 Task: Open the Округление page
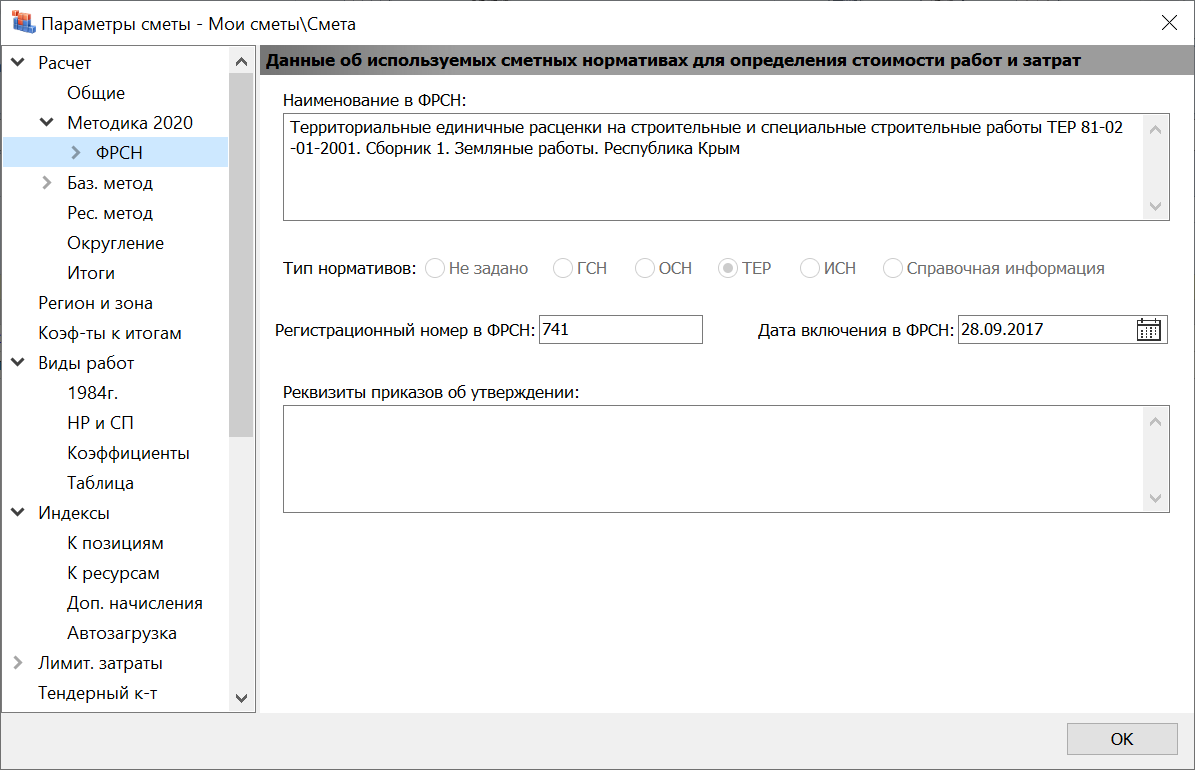coord(115,243)
